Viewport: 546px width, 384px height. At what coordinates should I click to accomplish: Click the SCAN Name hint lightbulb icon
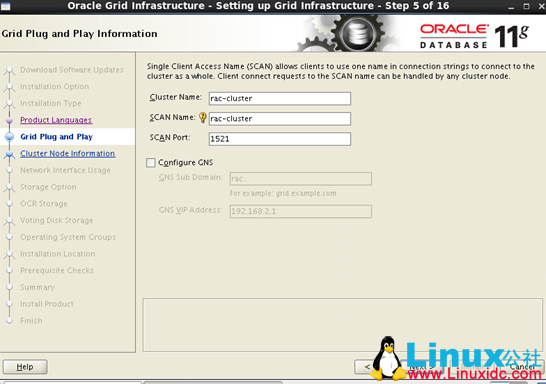tap(202, 118)
